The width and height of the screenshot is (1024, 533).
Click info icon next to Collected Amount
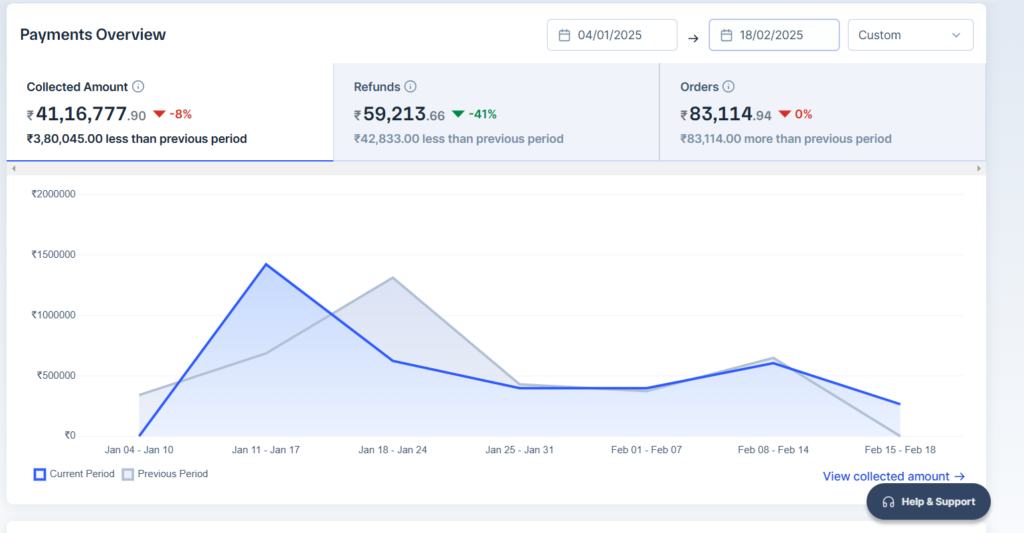(x=138, y=87)
